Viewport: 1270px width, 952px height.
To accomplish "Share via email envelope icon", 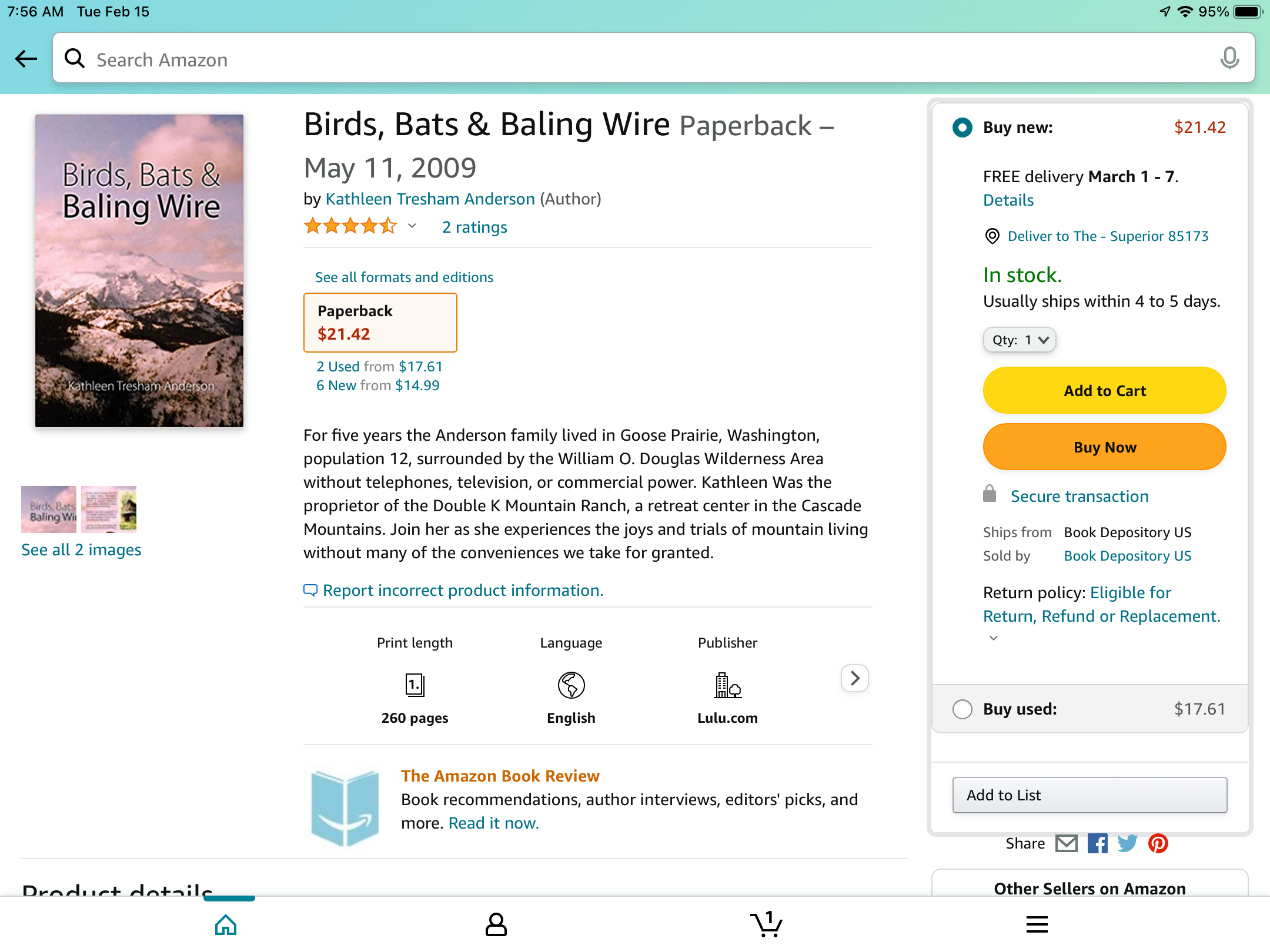I will tap(1067, 843).
